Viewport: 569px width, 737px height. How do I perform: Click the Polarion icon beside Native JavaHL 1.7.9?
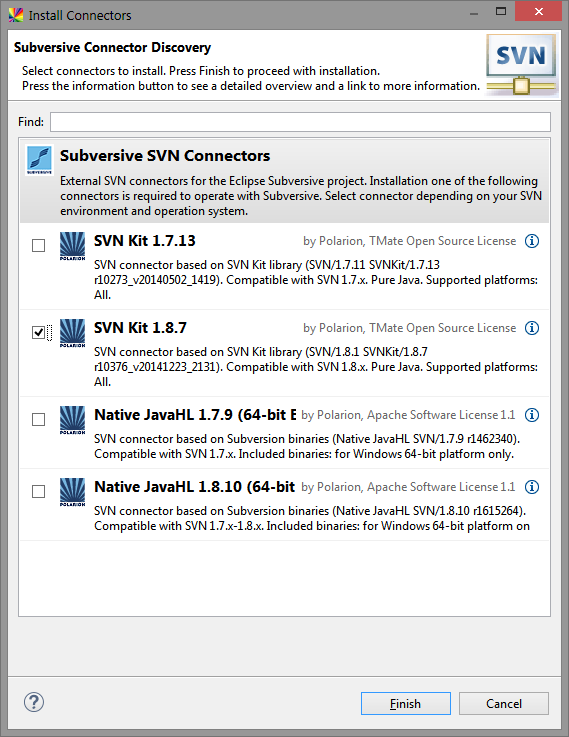pyautogui.click(x=72, y=420)
